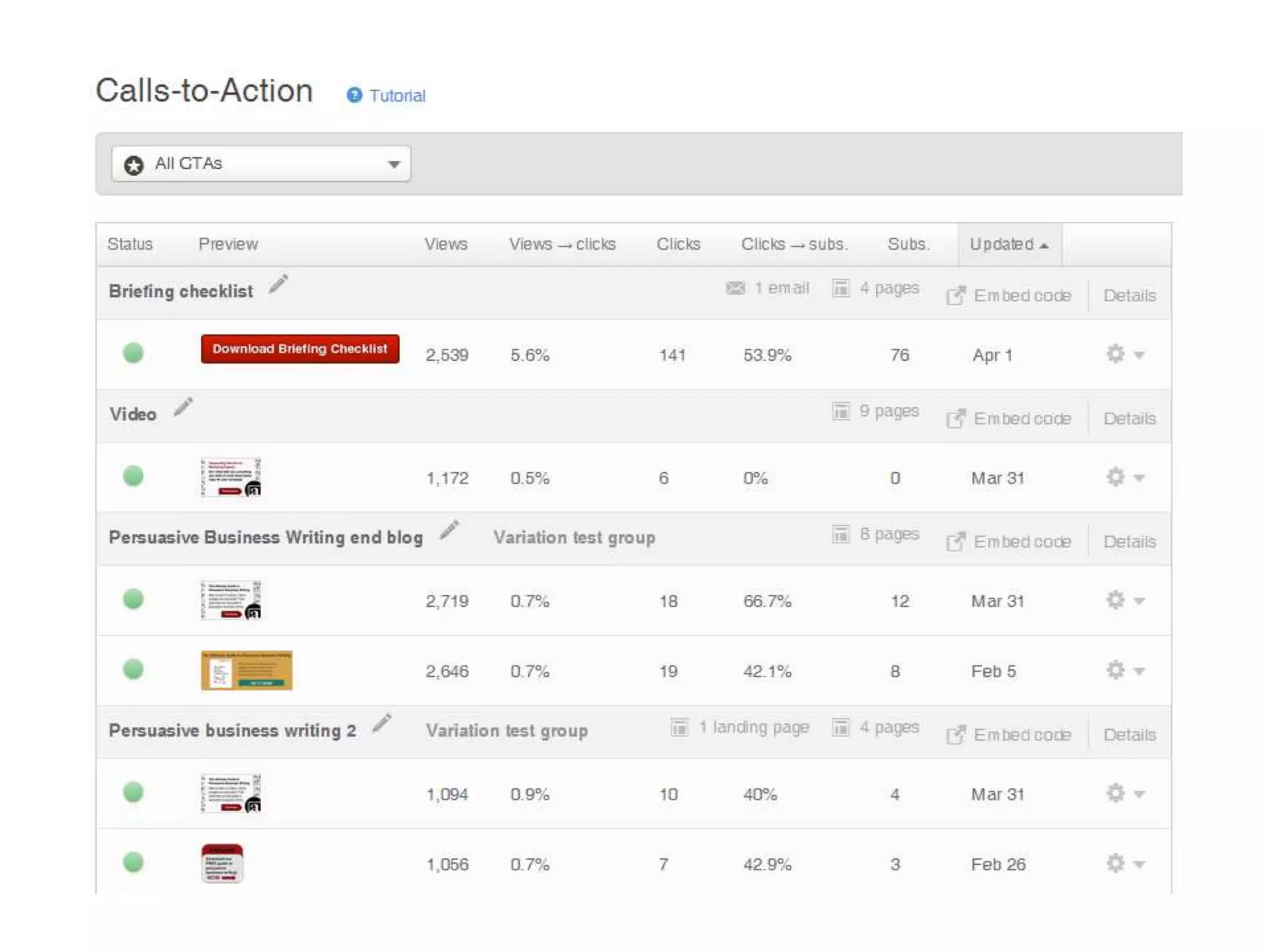Viewport: 1270px width, 952px height.
Task: Click pencil icon beside Video
Action: (183, 407)
